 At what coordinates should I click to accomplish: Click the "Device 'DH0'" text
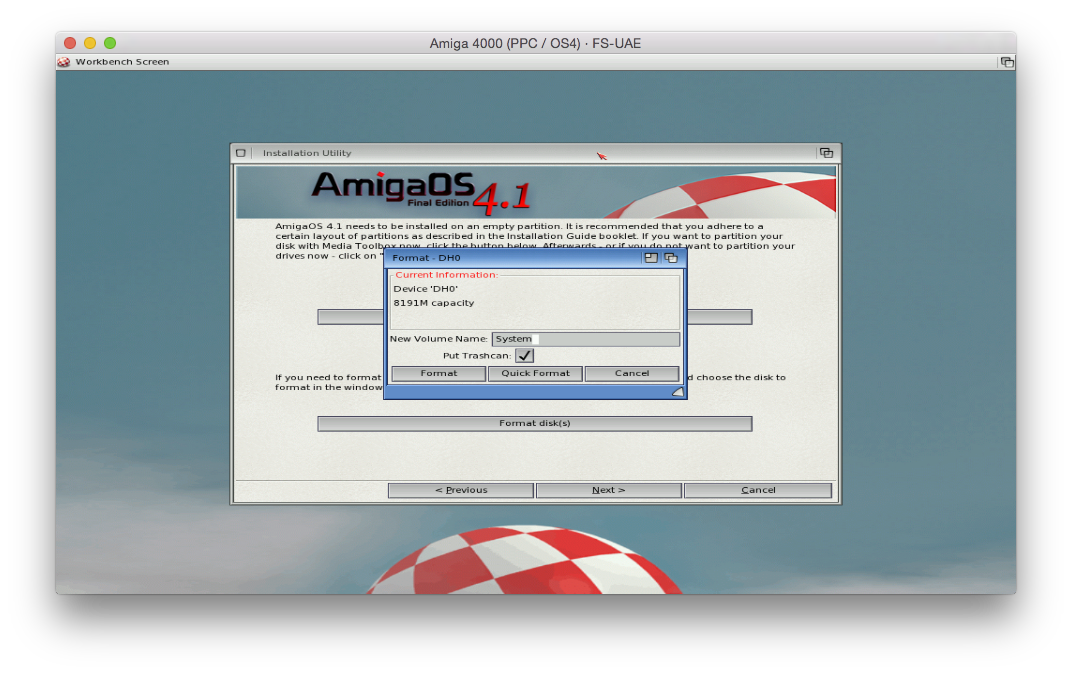point(425,289)
